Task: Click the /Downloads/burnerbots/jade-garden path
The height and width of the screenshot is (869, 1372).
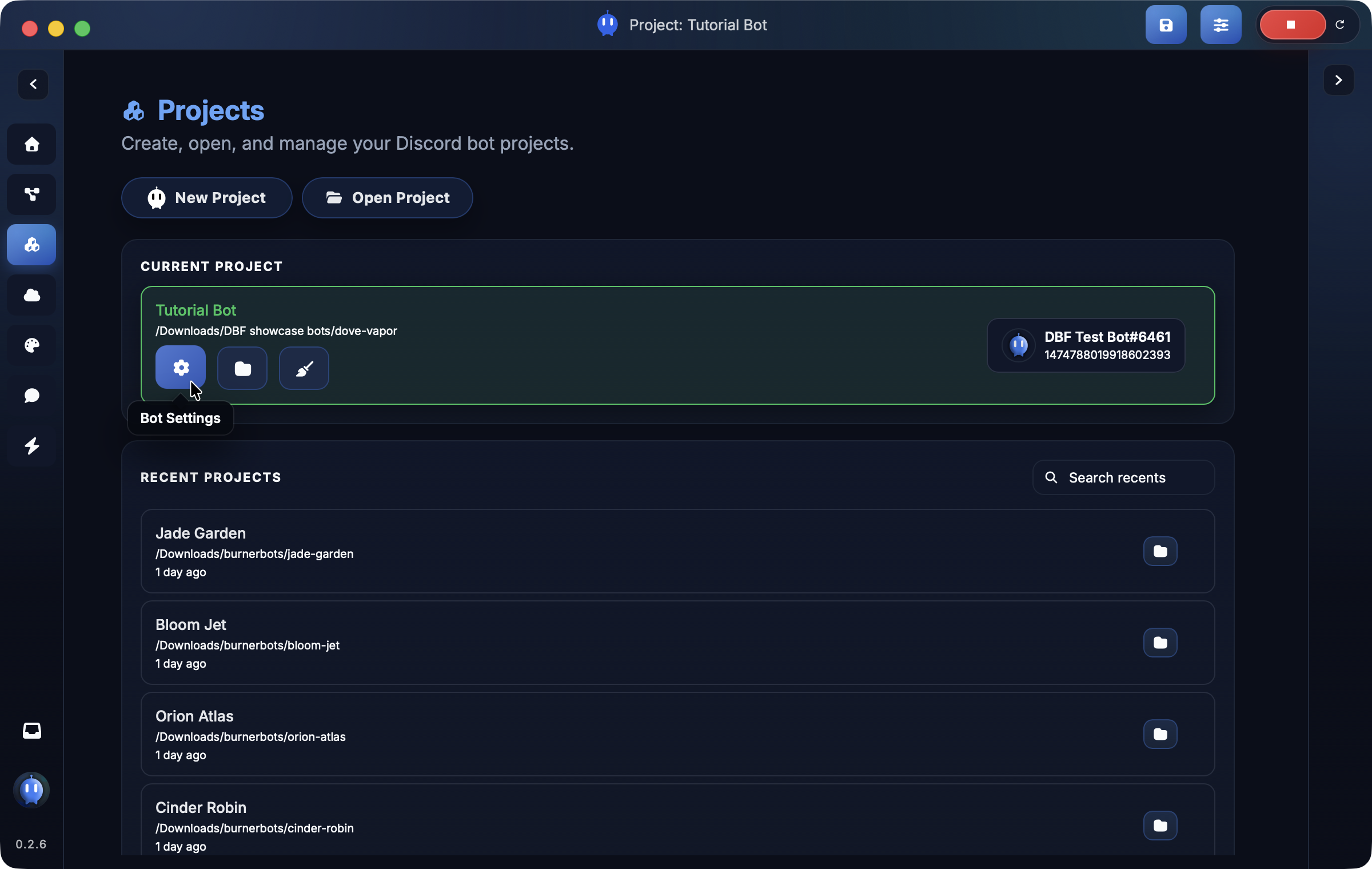Action: click(x=254, y=554)
